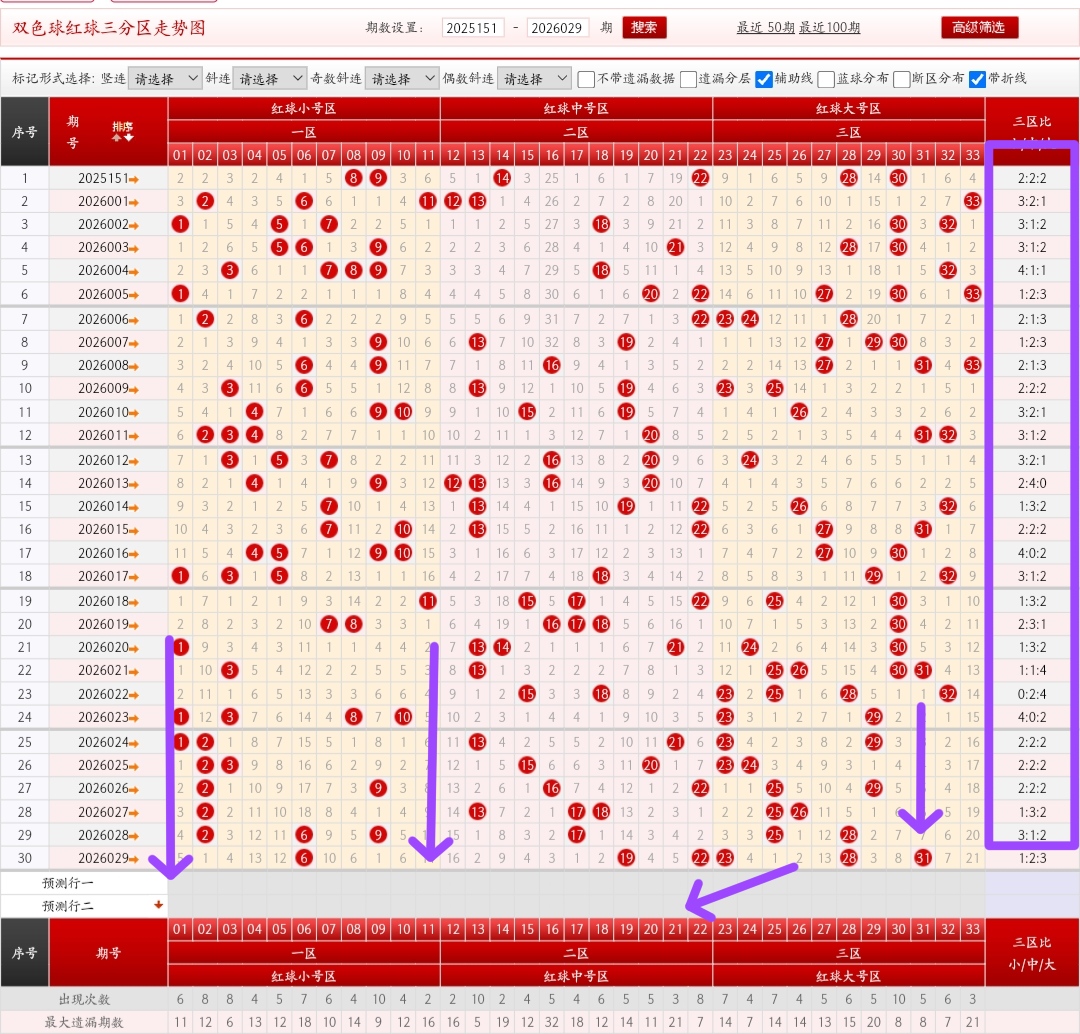Expand the 奇数斜连 dropdown
Screen dimensions: 1080x1034
coord(401,78)
